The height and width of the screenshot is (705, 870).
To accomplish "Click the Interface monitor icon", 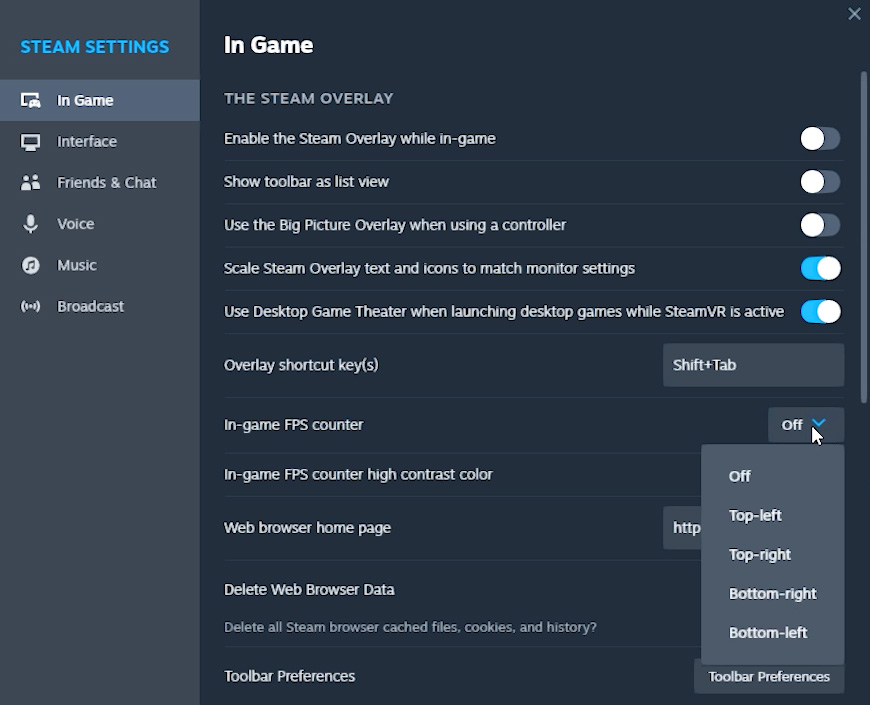I will [x=31, y=142].
